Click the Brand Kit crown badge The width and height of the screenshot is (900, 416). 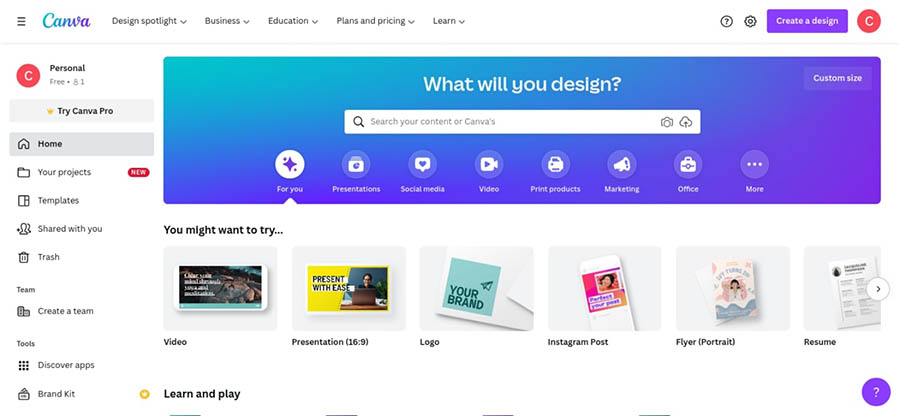tap(145, 394)
